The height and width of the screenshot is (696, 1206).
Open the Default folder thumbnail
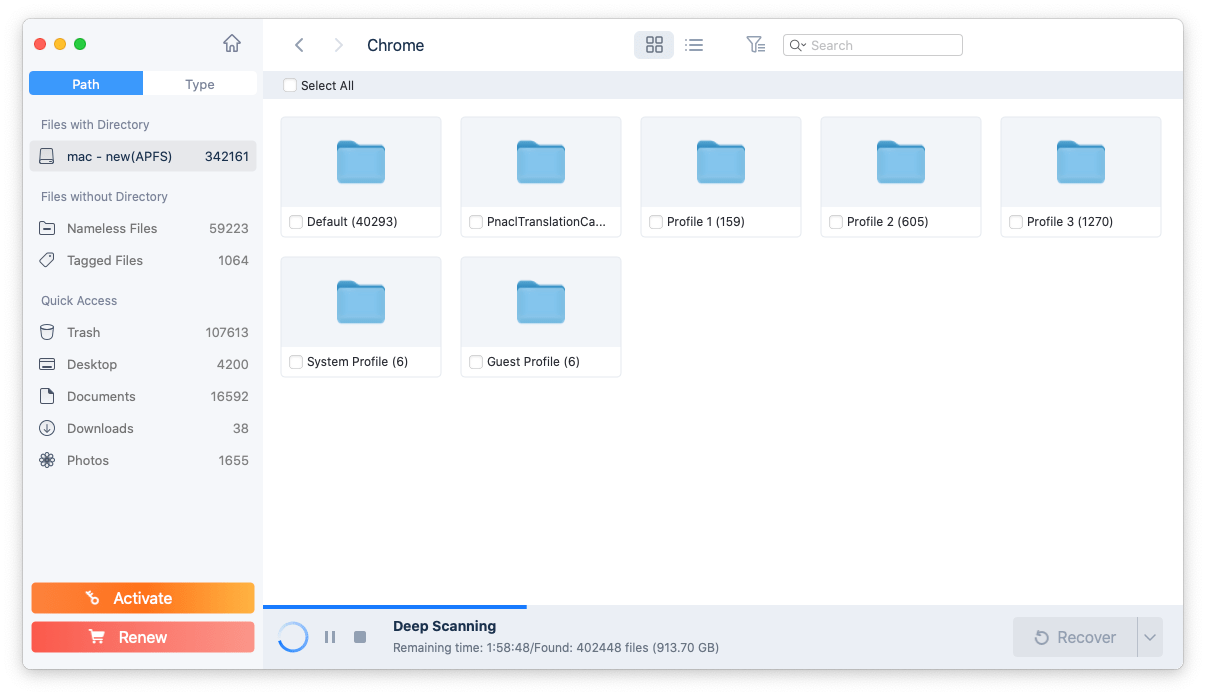pos(361,162)
